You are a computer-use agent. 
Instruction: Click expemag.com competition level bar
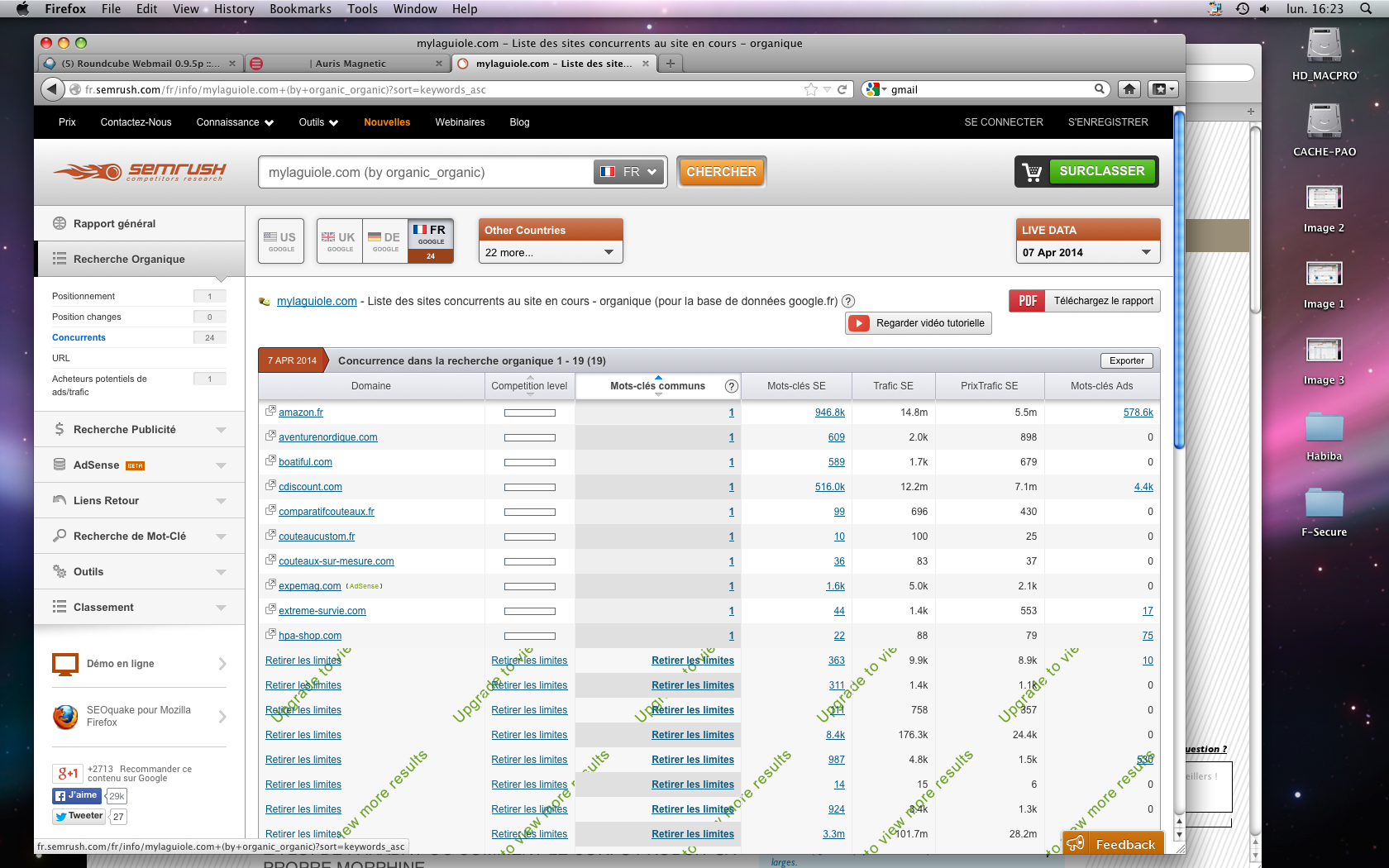[530, 586]
